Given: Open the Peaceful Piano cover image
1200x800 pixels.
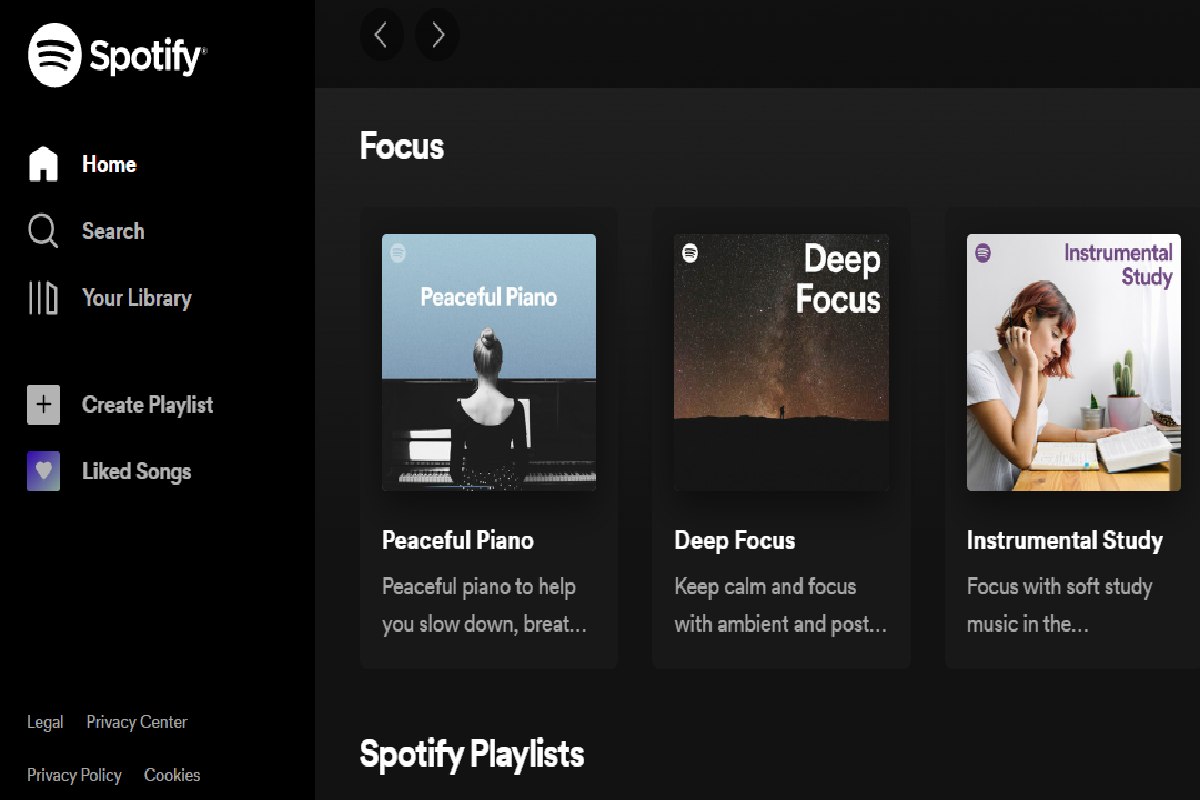Looking at the screenshot, I should 489,362.
